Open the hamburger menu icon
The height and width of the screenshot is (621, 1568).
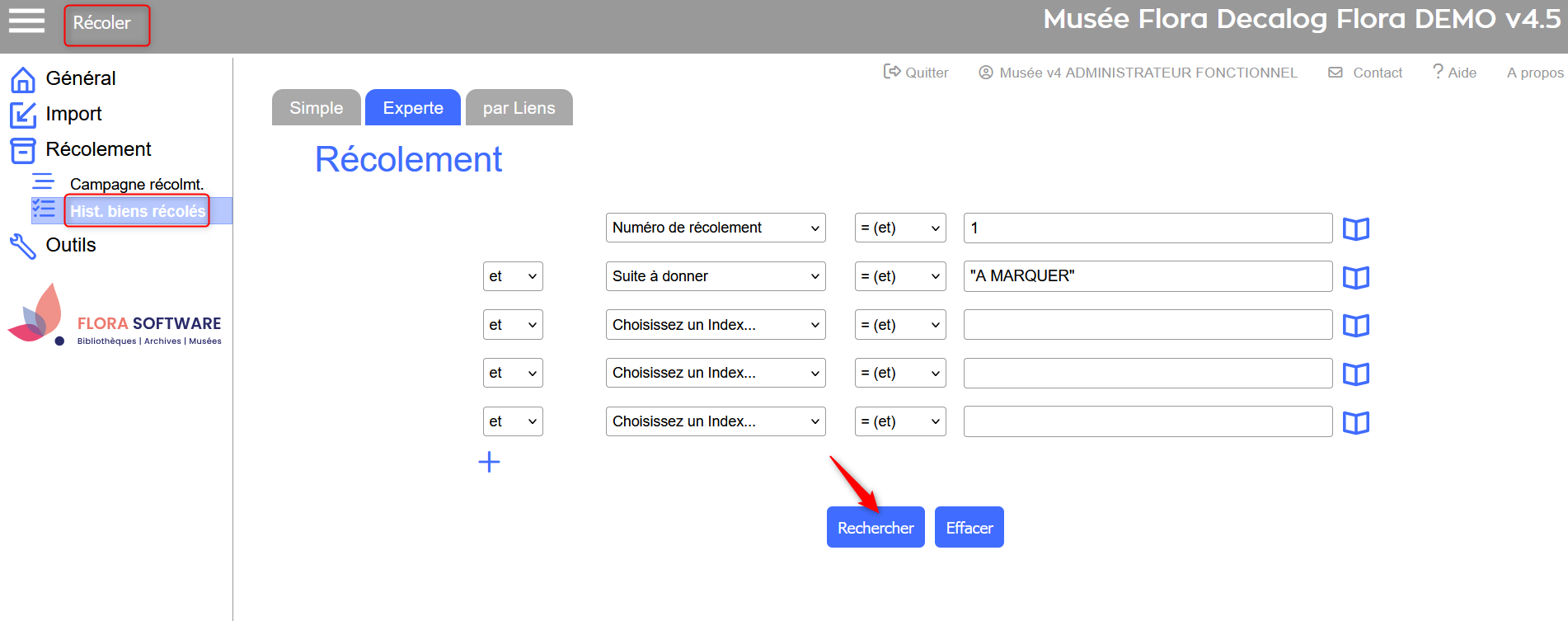(x=26, y=21)
